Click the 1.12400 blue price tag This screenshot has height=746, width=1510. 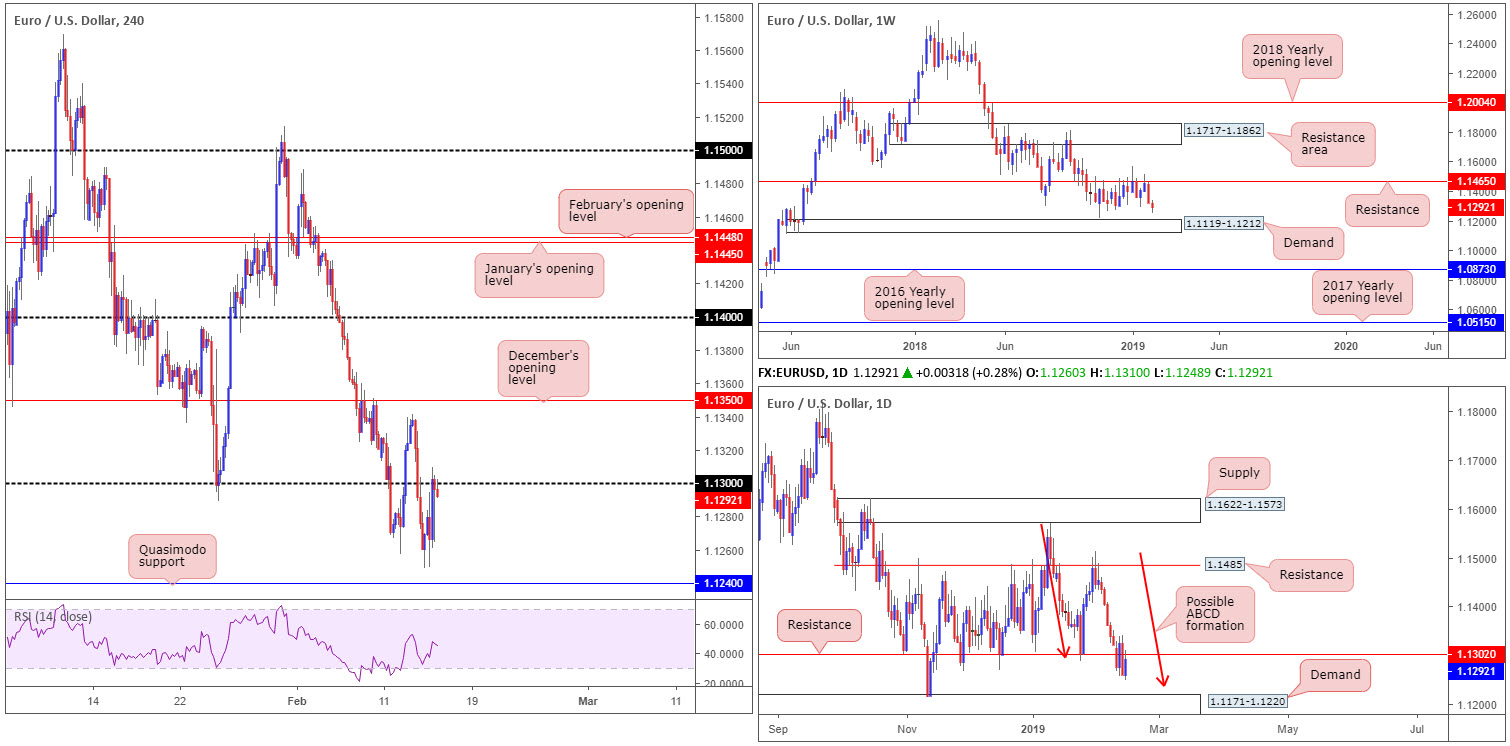click(x=723, y=583)
